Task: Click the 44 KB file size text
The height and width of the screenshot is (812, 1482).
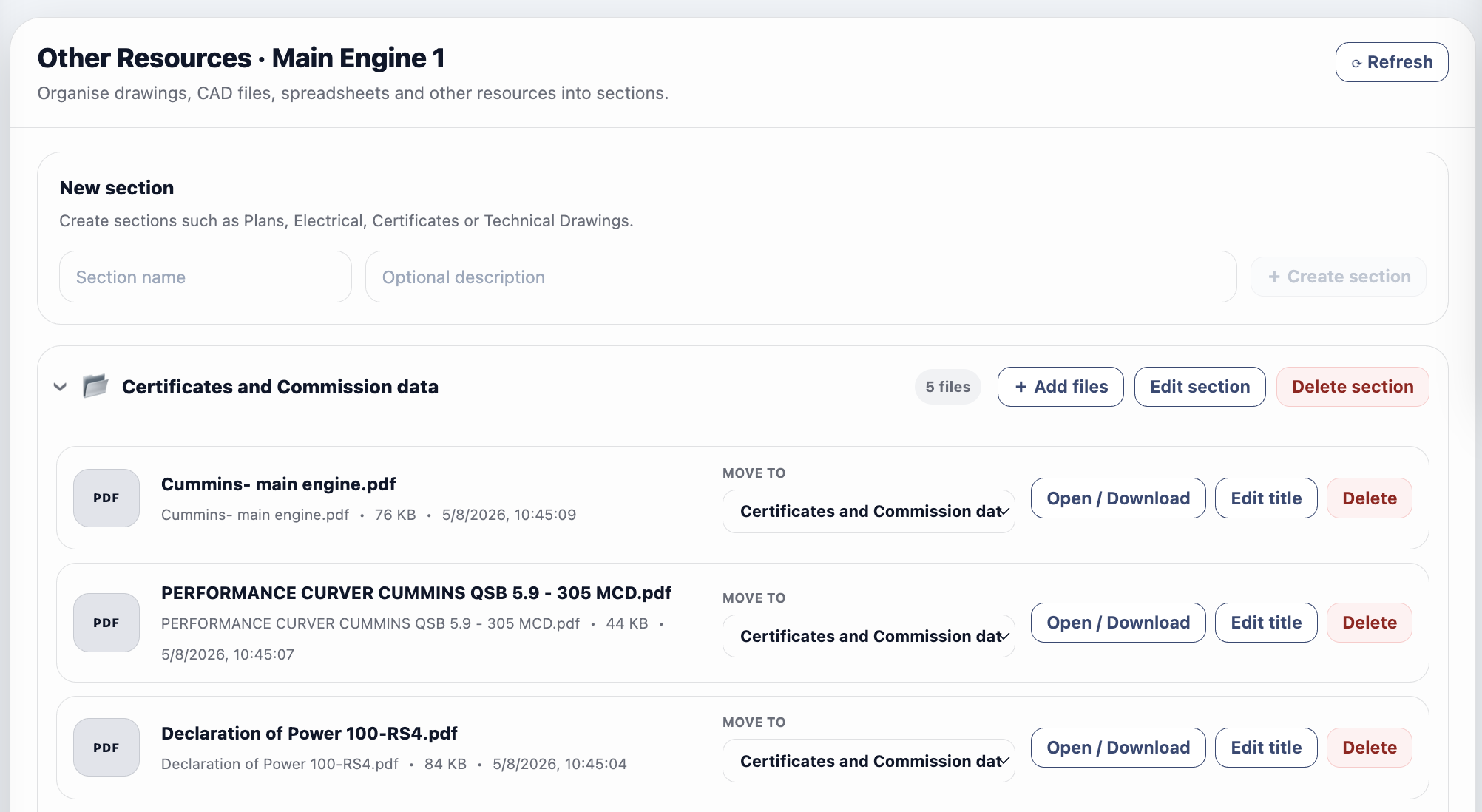Action: click(x=627, y=623)
